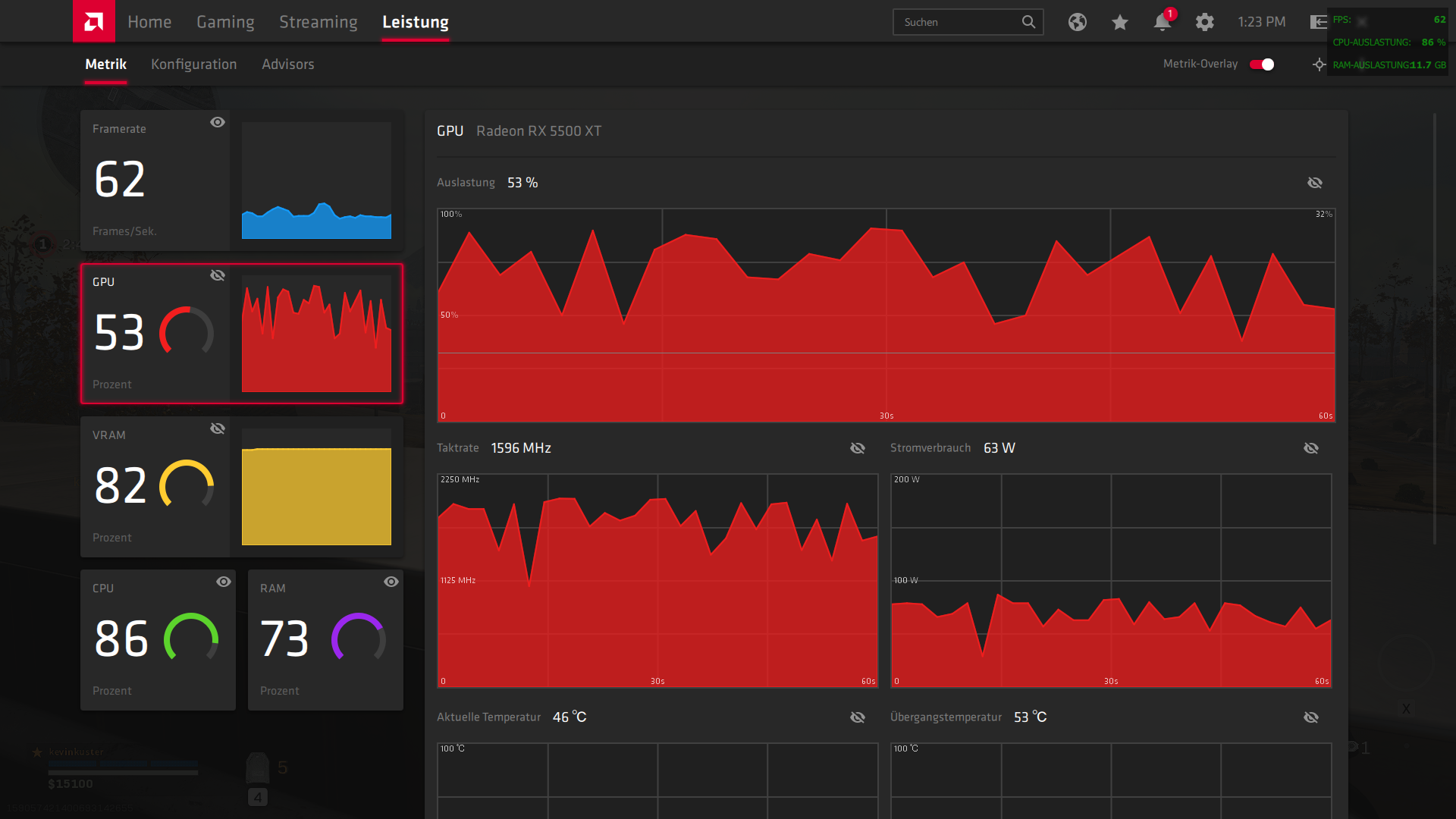Toggle Übergangstemperatur visibility eye
Viewport: 1456px width, 819px height.
[1311, 717]
